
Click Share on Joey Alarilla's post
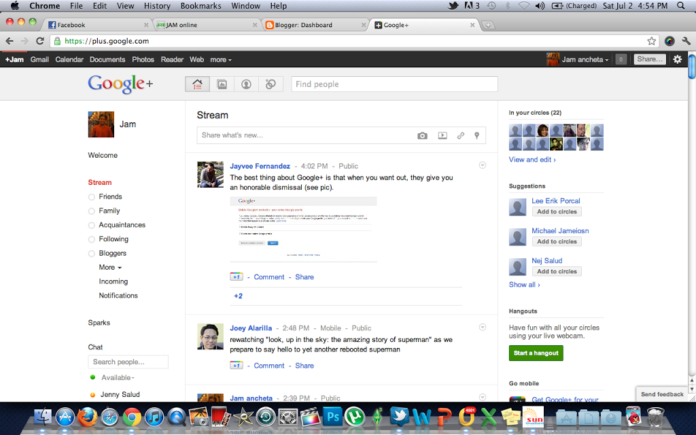(x=304, y=366)
